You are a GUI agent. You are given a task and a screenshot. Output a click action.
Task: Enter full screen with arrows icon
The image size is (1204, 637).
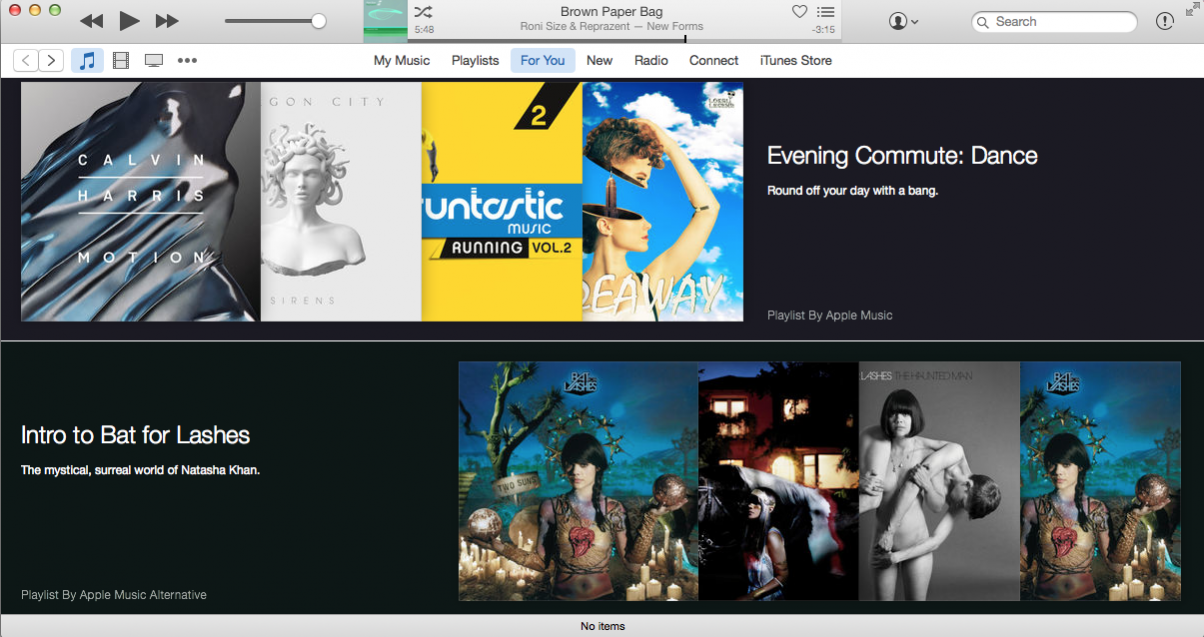(x=1192, y=8)
